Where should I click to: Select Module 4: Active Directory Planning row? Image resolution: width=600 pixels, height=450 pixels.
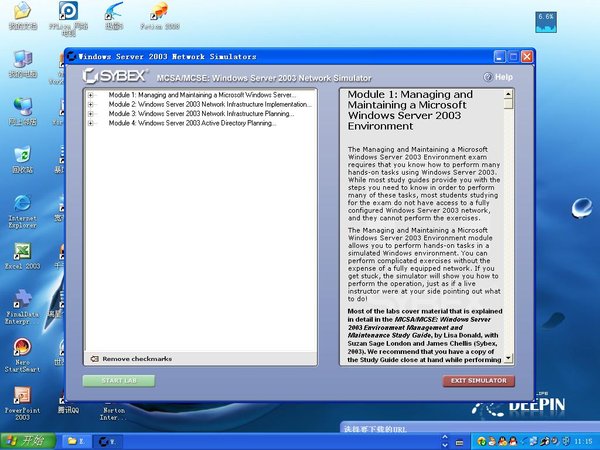pyautogui.click(x=192, y=123)
